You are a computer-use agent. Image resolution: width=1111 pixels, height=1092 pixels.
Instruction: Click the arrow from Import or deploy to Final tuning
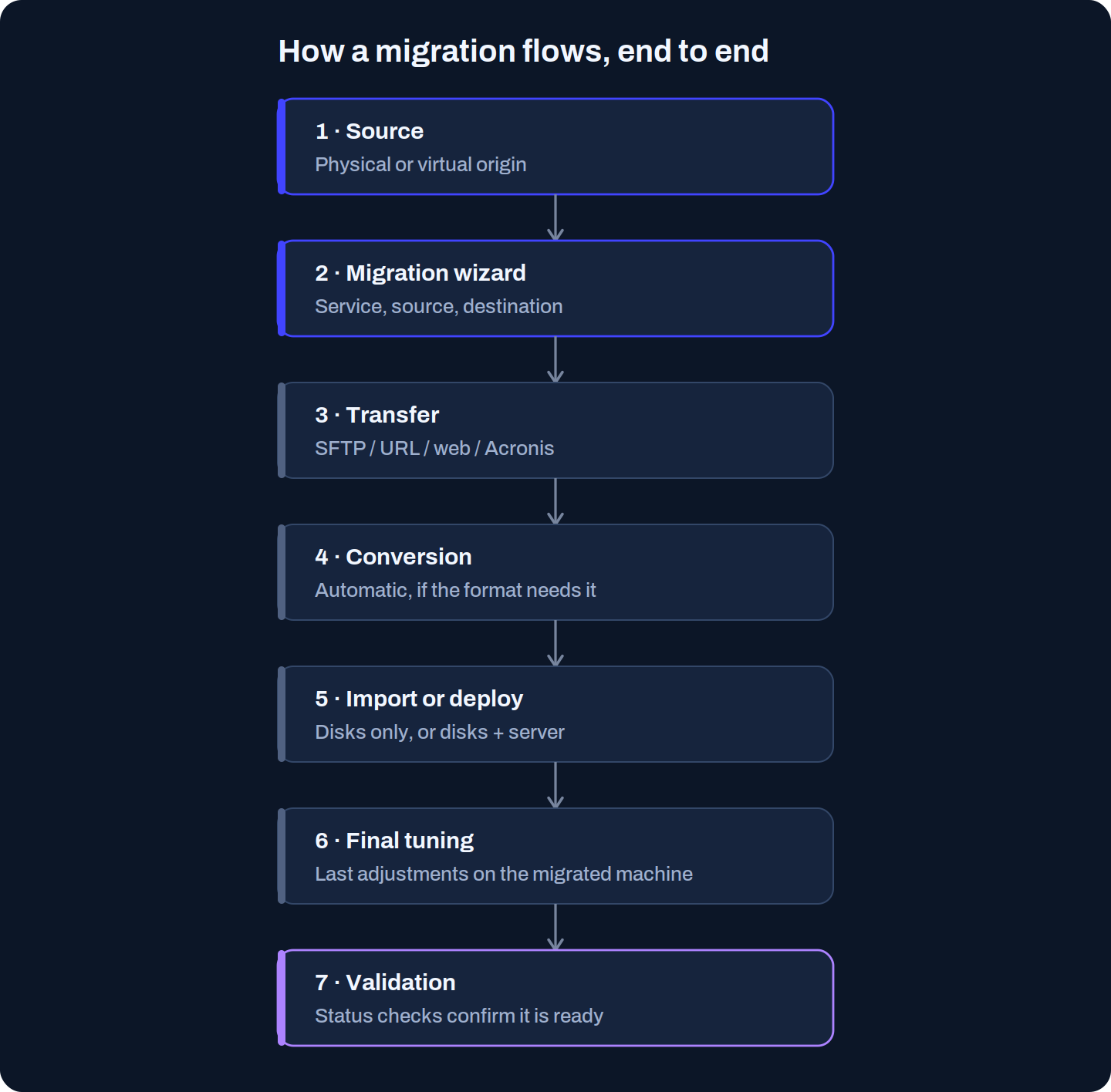555,785
